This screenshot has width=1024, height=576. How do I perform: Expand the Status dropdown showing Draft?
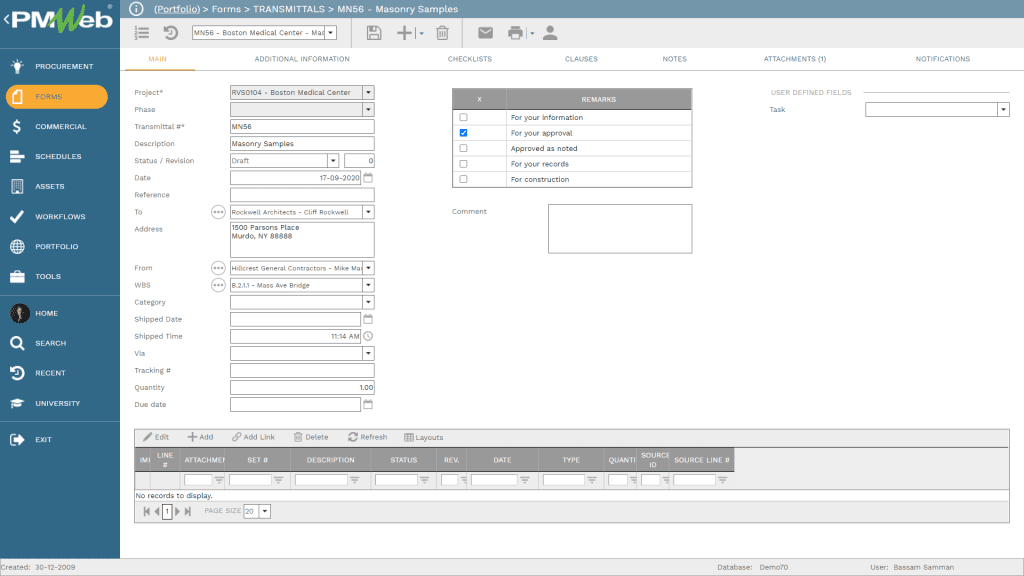tap(332, 161)
